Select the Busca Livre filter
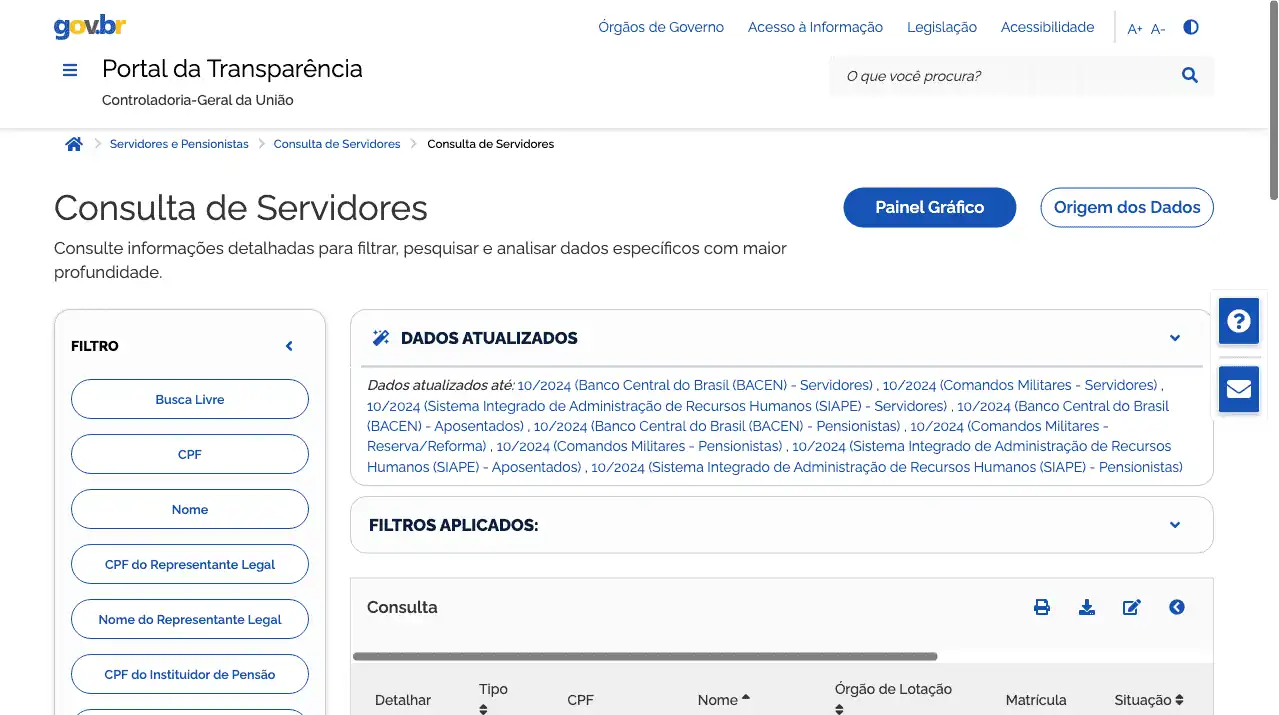 coord(190,399)
